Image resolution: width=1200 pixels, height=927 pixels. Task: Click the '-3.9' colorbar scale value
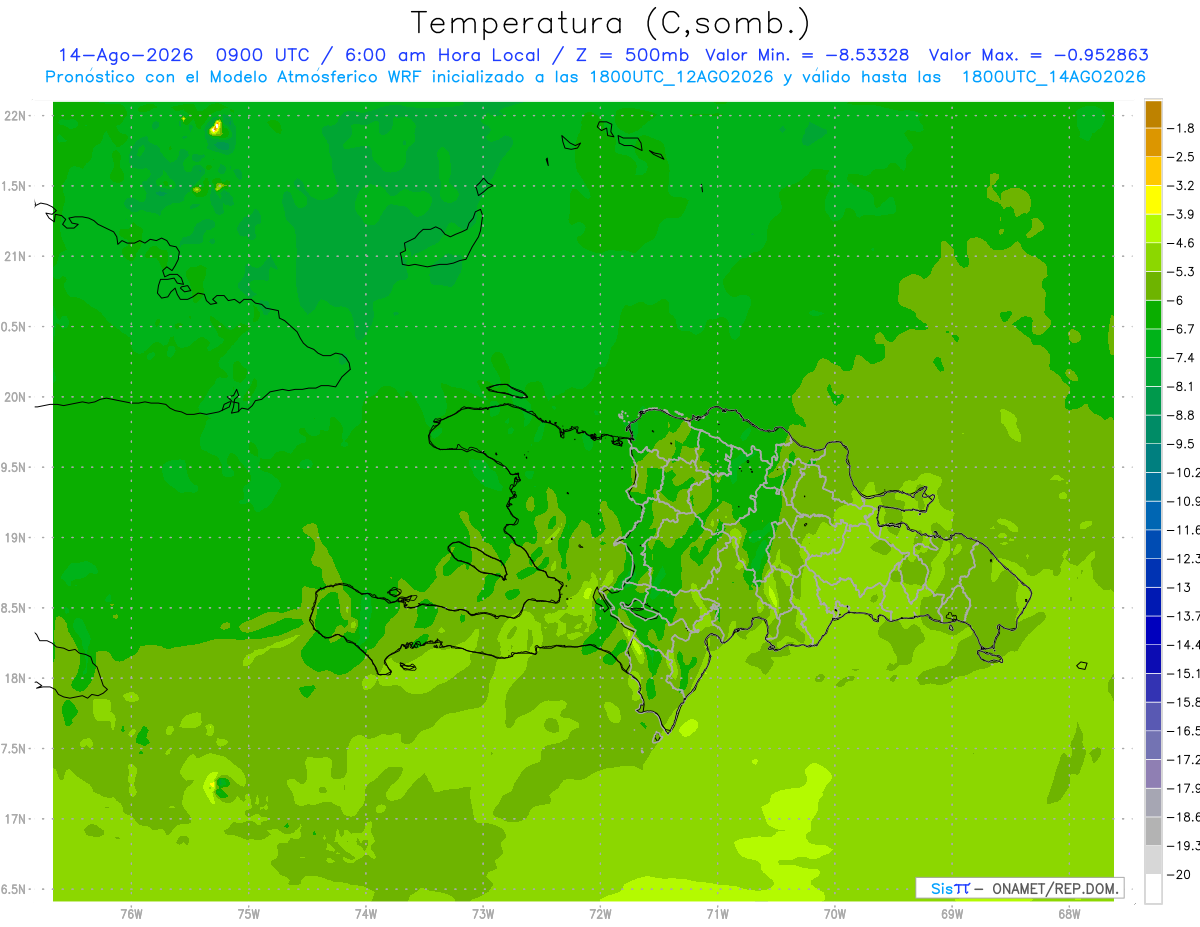[1182, 214]
